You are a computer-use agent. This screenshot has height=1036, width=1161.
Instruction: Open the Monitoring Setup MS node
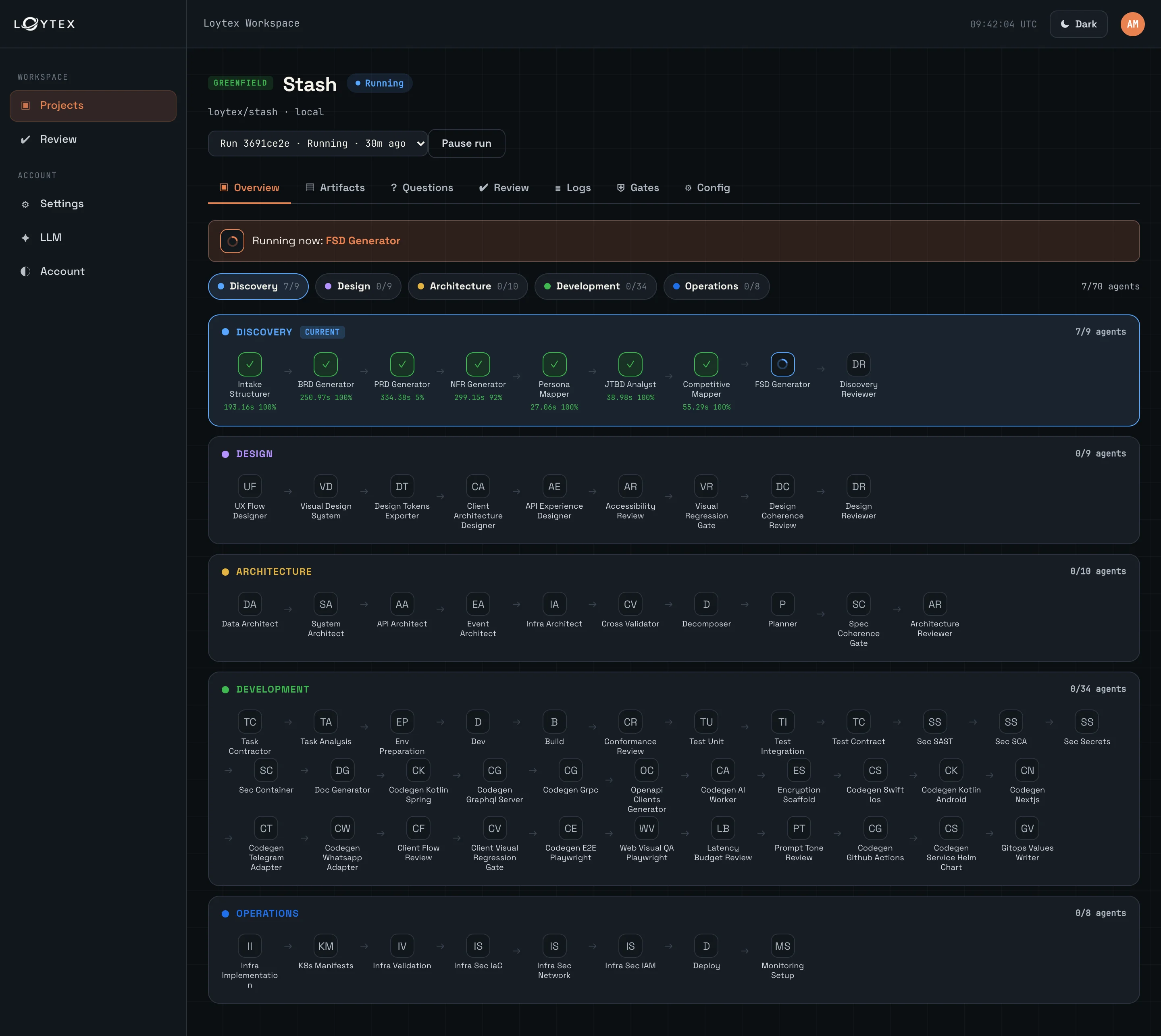pyautogui.click(x=782, y=946)
